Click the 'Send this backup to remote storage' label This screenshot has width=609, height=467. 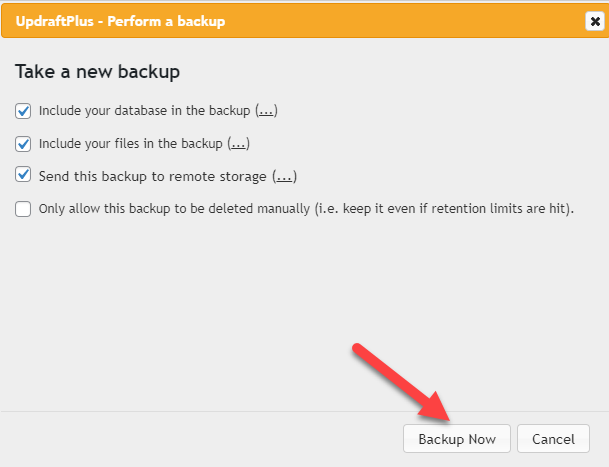153,176
